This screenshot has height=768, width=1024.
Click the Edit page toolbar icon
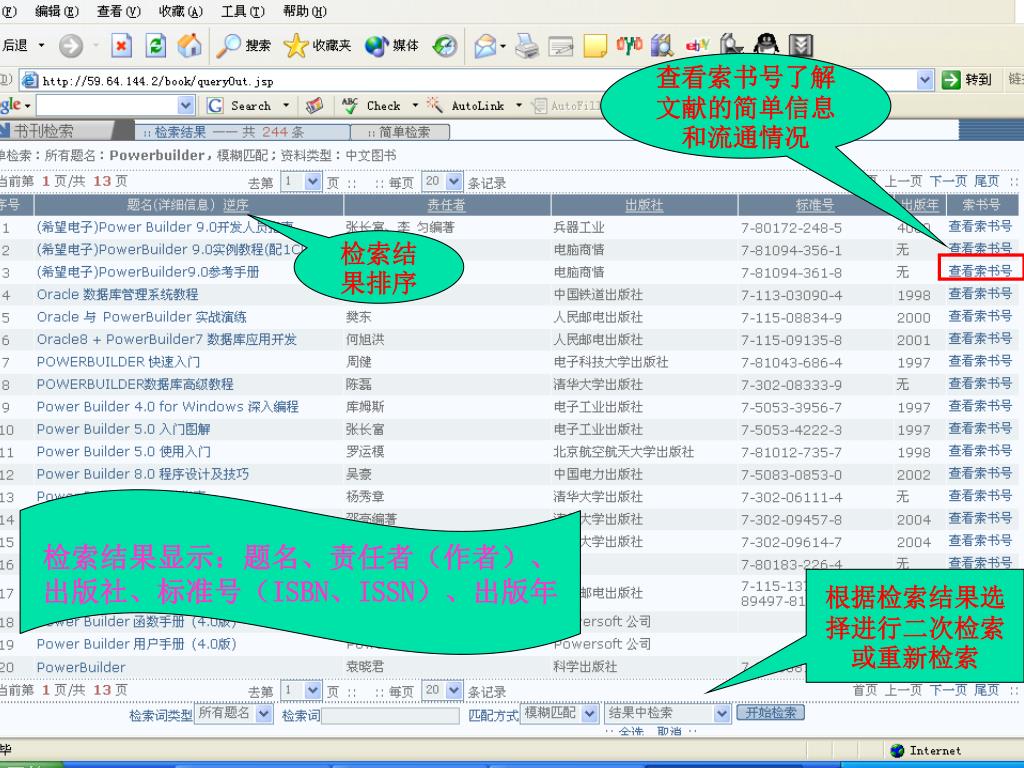560,46
